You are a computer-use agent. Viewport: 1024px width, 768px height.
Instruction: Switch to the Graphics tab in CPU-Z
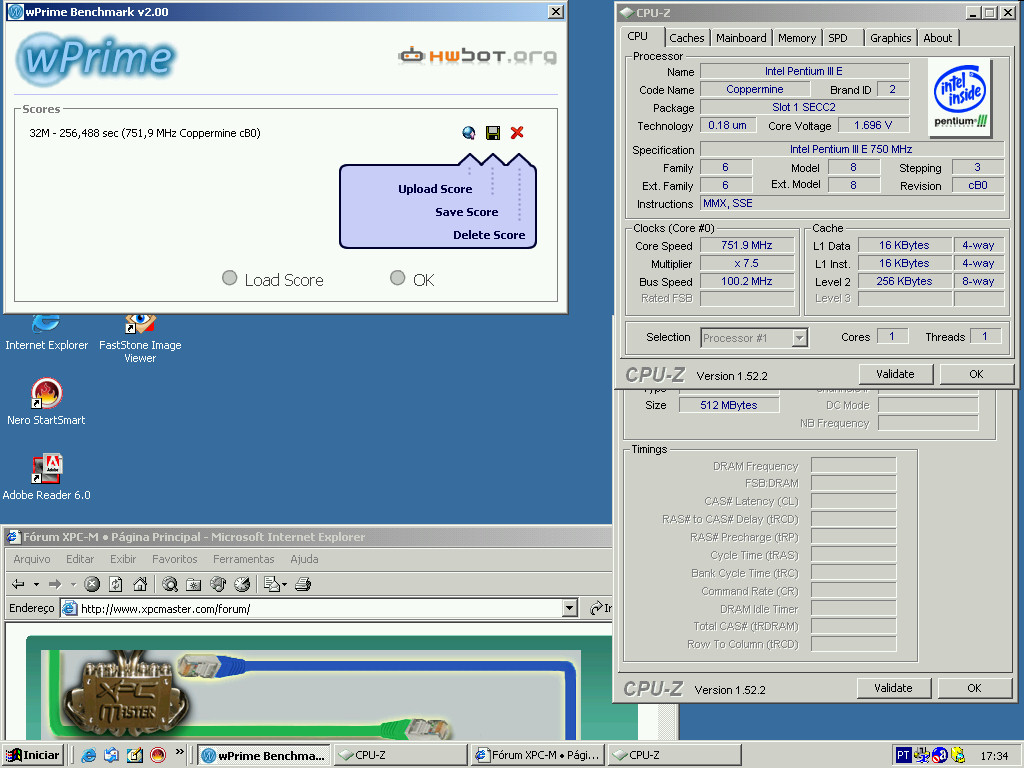[890, 38]
